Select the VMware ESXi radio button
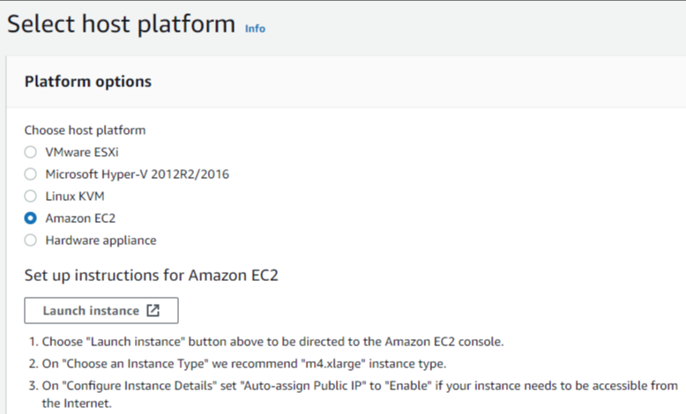 point(31,152)
